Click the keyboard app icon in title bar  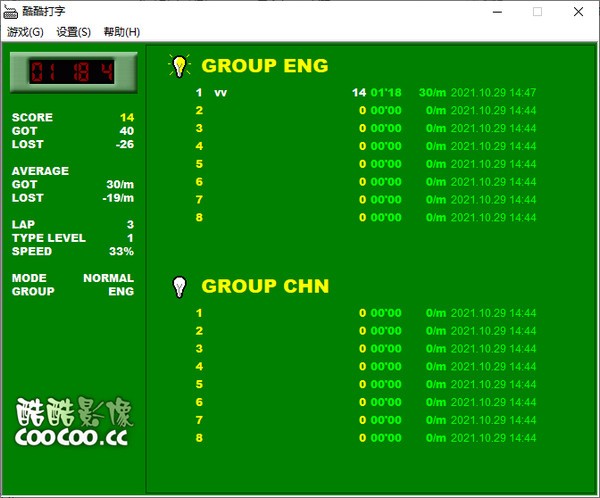coord(11,12)
